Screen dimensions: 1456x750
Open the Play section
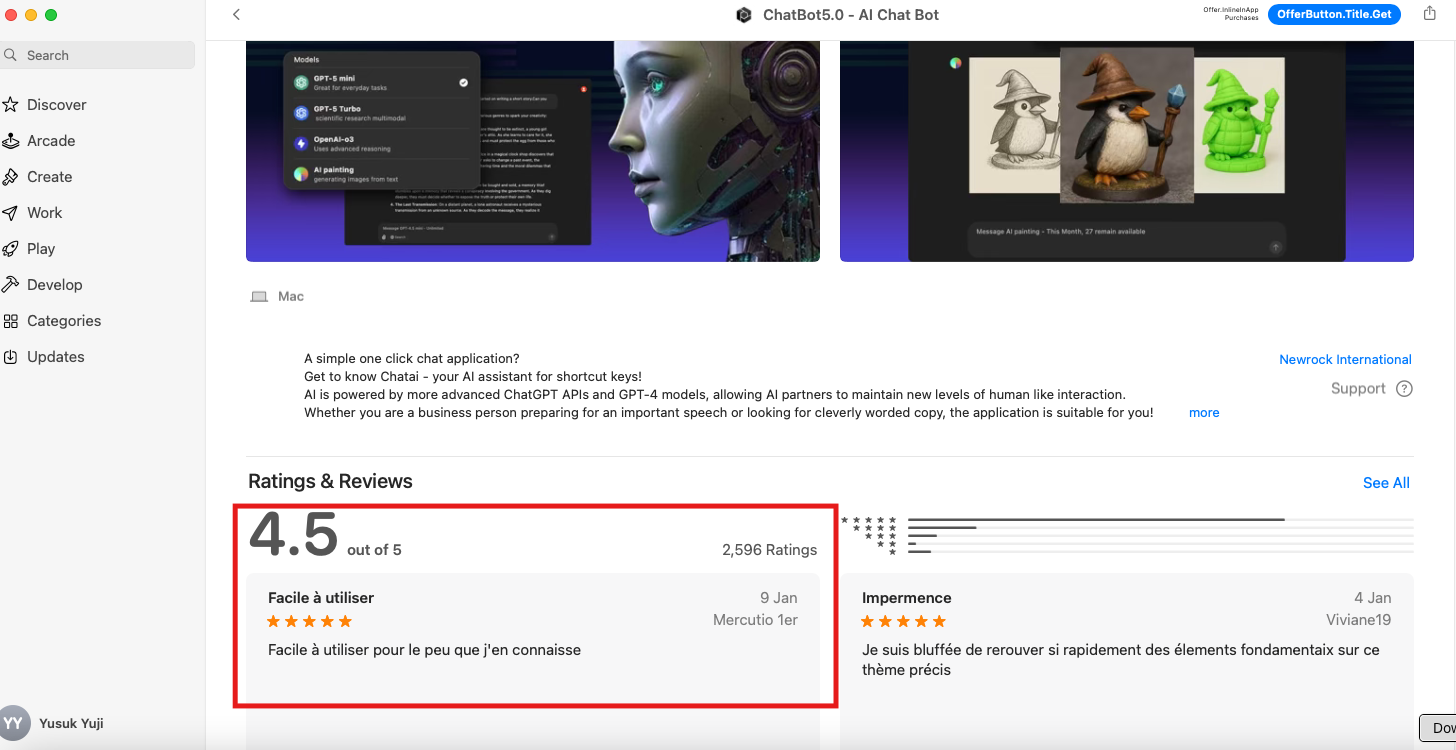tap(42, 248)
